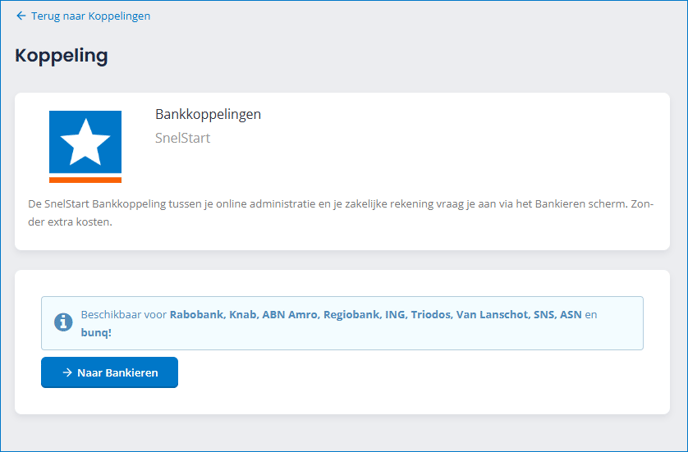The height and width of the screenshot is (452, 688).
Task: Select the 'Bankkoppelingen' title text
Action: pos(208,114)
